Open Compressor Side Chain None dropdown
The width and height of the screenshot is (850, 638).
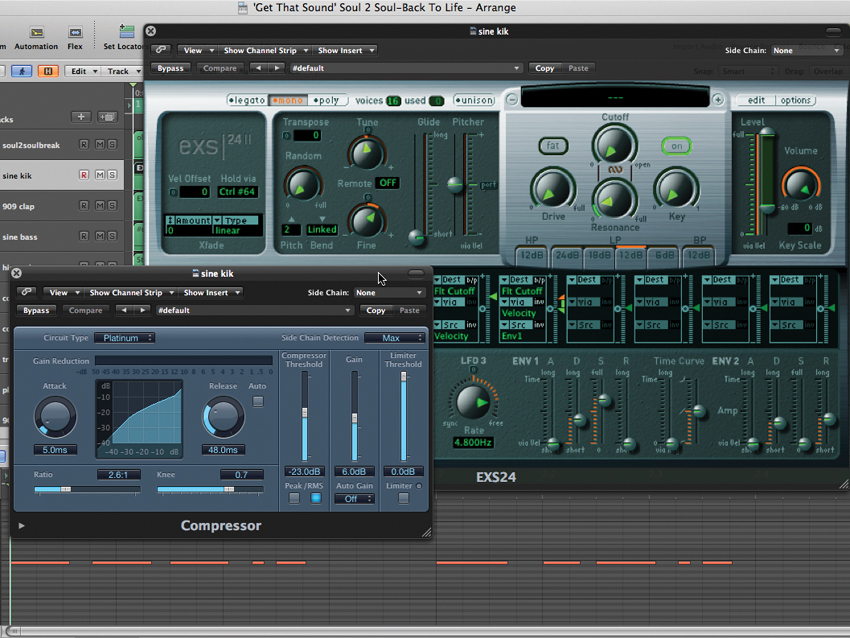point(389,293)
